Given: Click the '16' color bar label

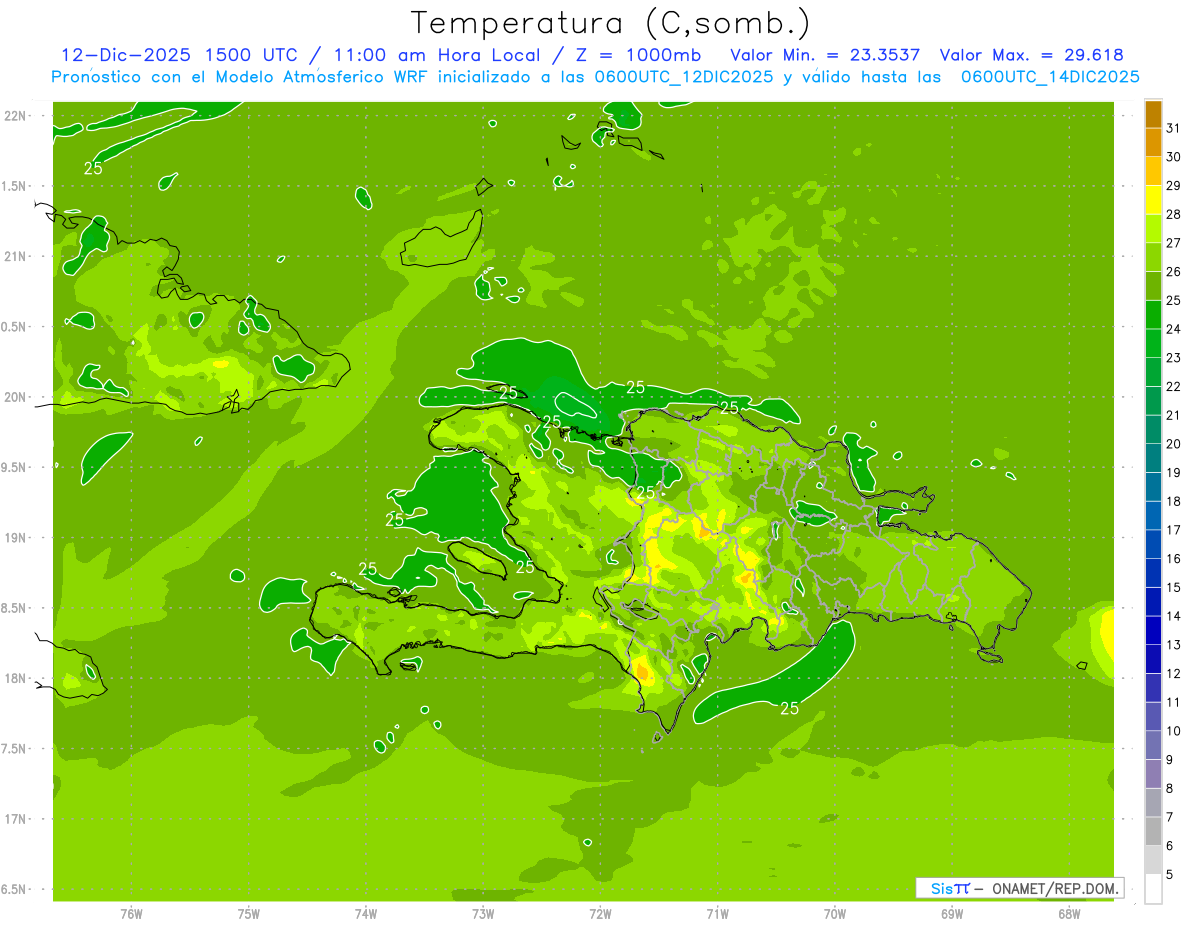Looking at the screenshot, I should pos(1173,559).
